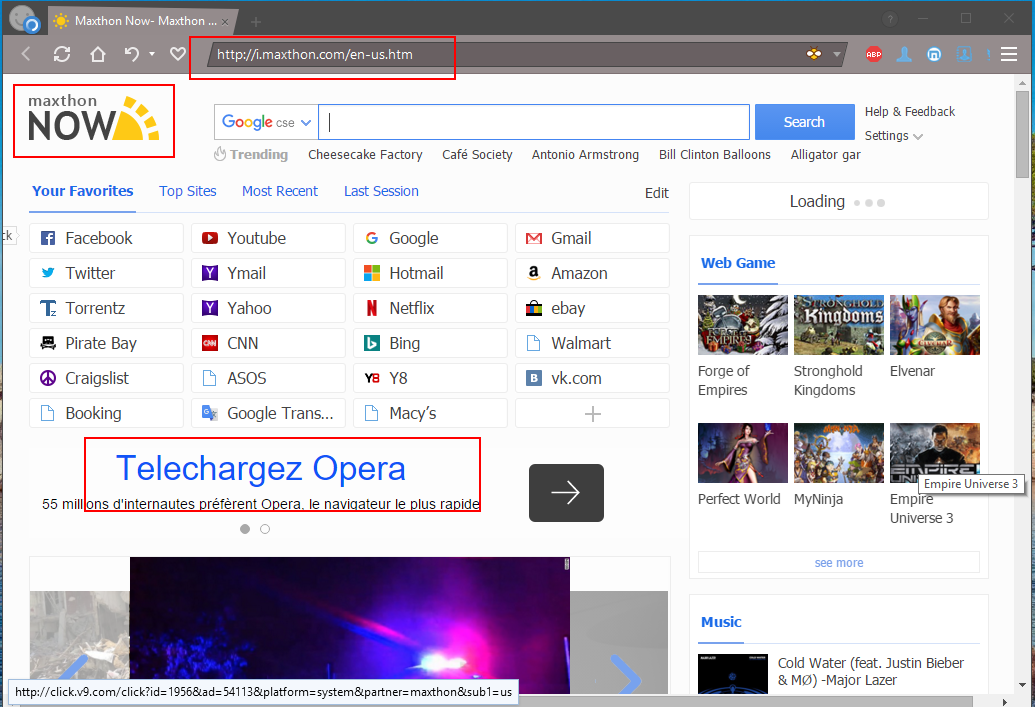This screenshot has height=707, width=1035.
Task: Open the Perfect World game thumbnail
Action: pos(743,453)
